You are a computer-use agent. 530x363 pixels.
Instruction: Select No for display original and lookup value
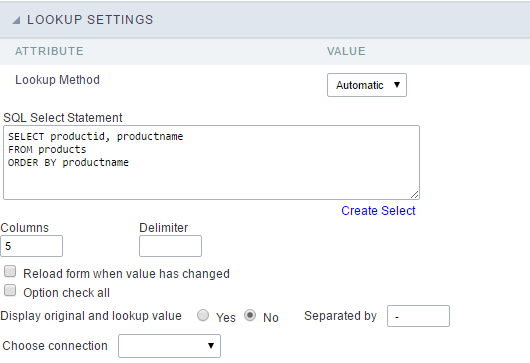click(250, 315)
